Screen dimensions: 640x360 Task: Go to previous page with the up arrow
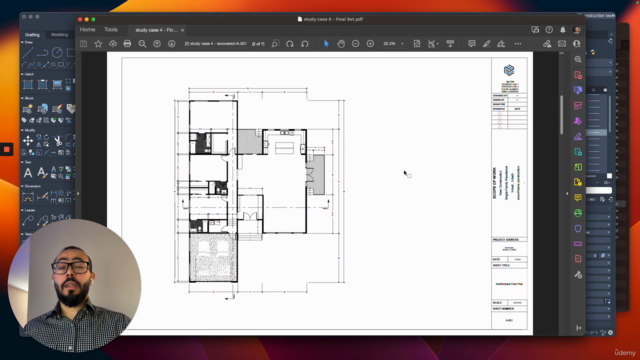coord(157,44)
